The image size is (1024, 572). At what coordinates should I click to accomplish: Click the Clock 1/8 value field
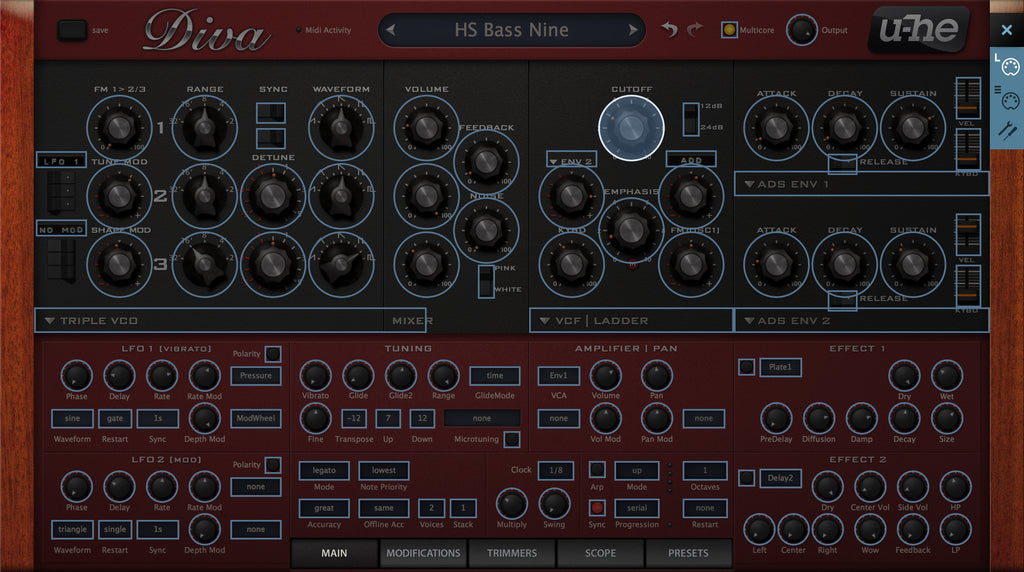tap(556, 470)
